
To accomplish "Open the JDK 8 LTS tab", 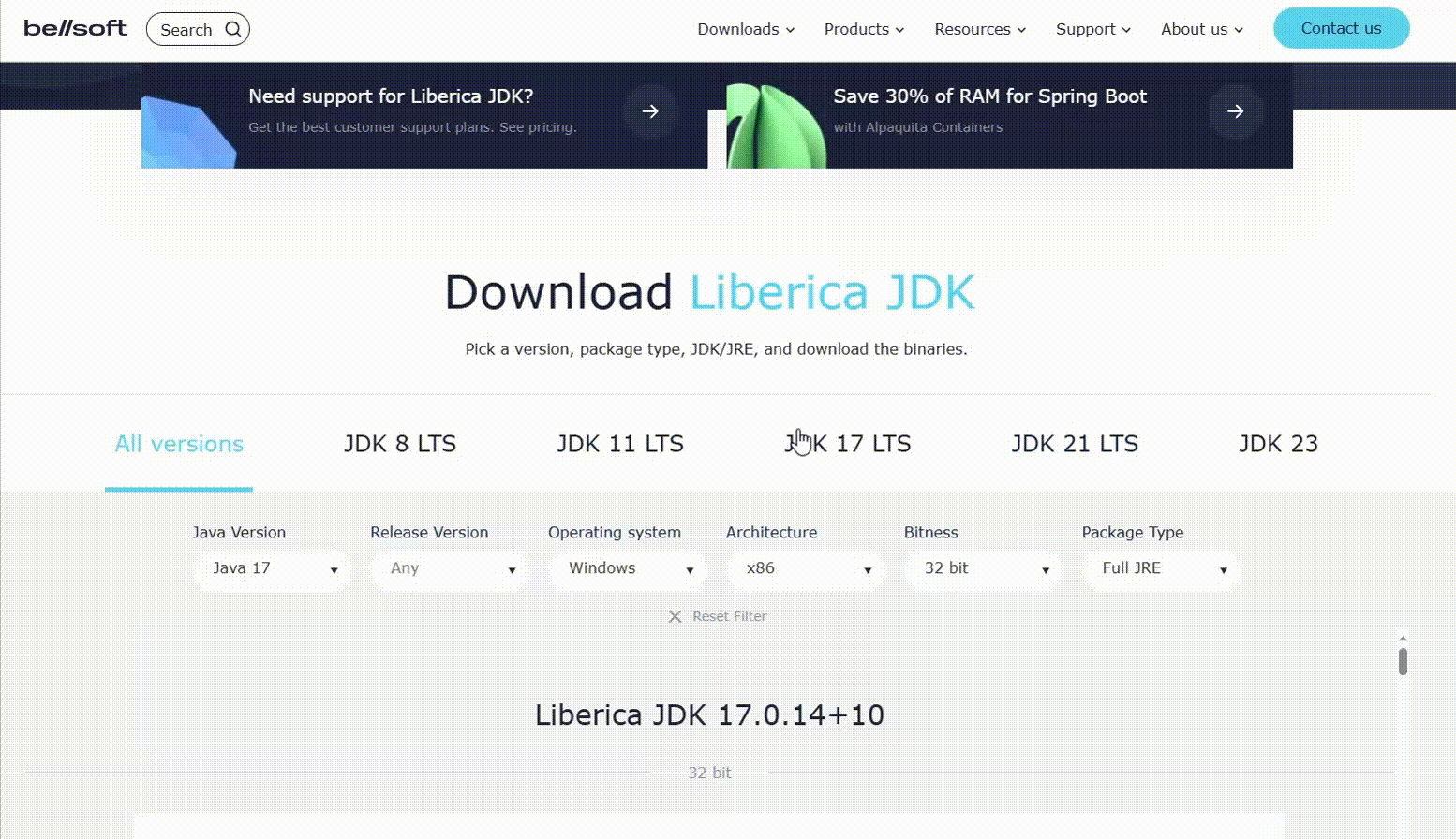I will [x=400, y=444].
